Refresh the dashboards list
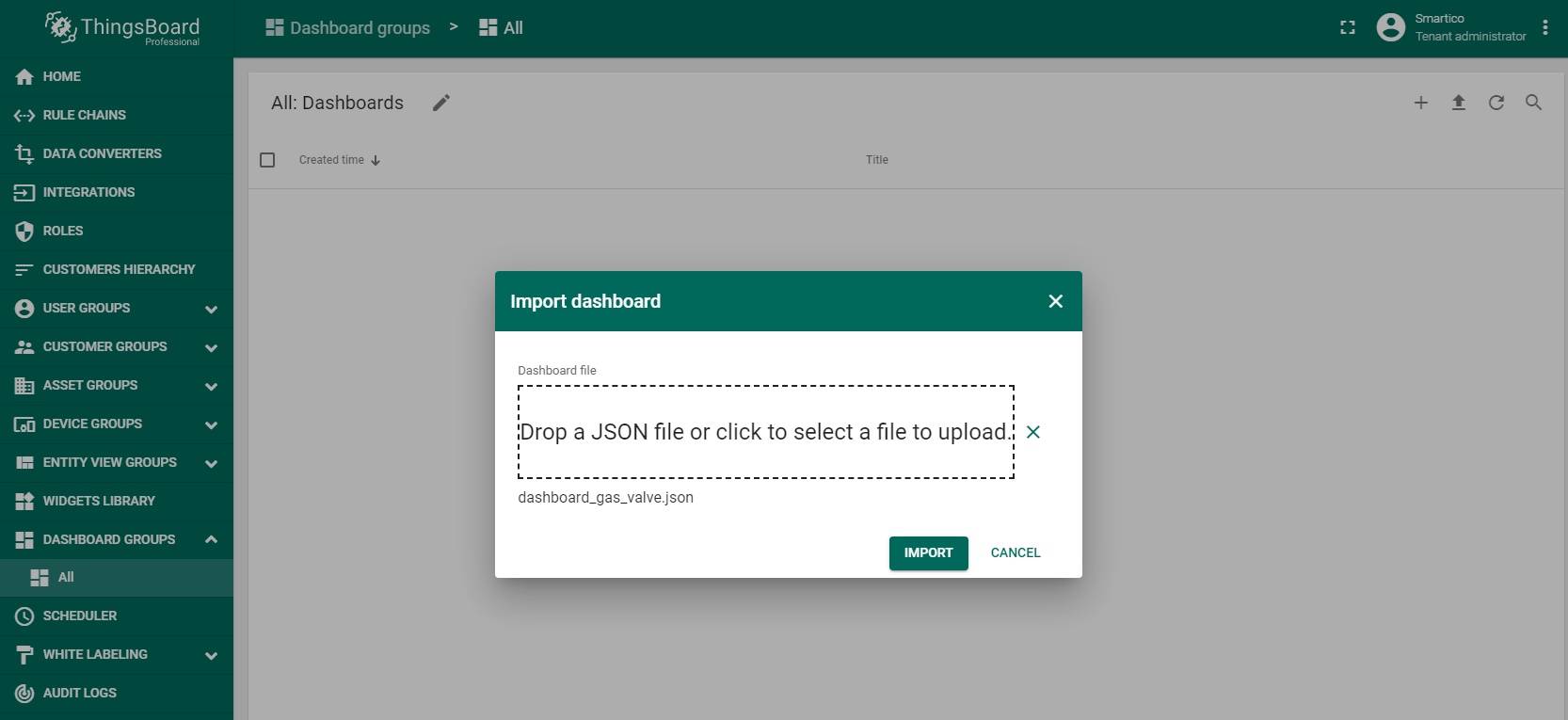1568x720 pixels. [1496, 103]
